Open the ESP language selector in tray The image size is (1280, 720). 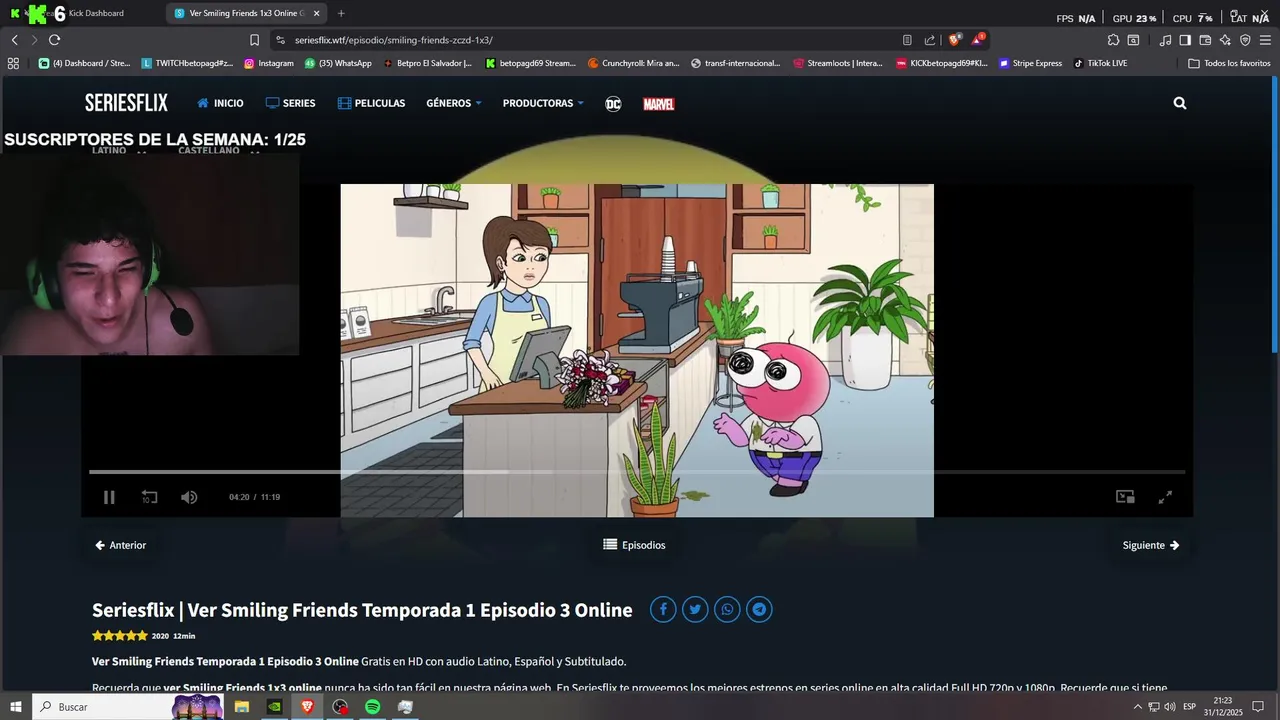[1190, 706]
